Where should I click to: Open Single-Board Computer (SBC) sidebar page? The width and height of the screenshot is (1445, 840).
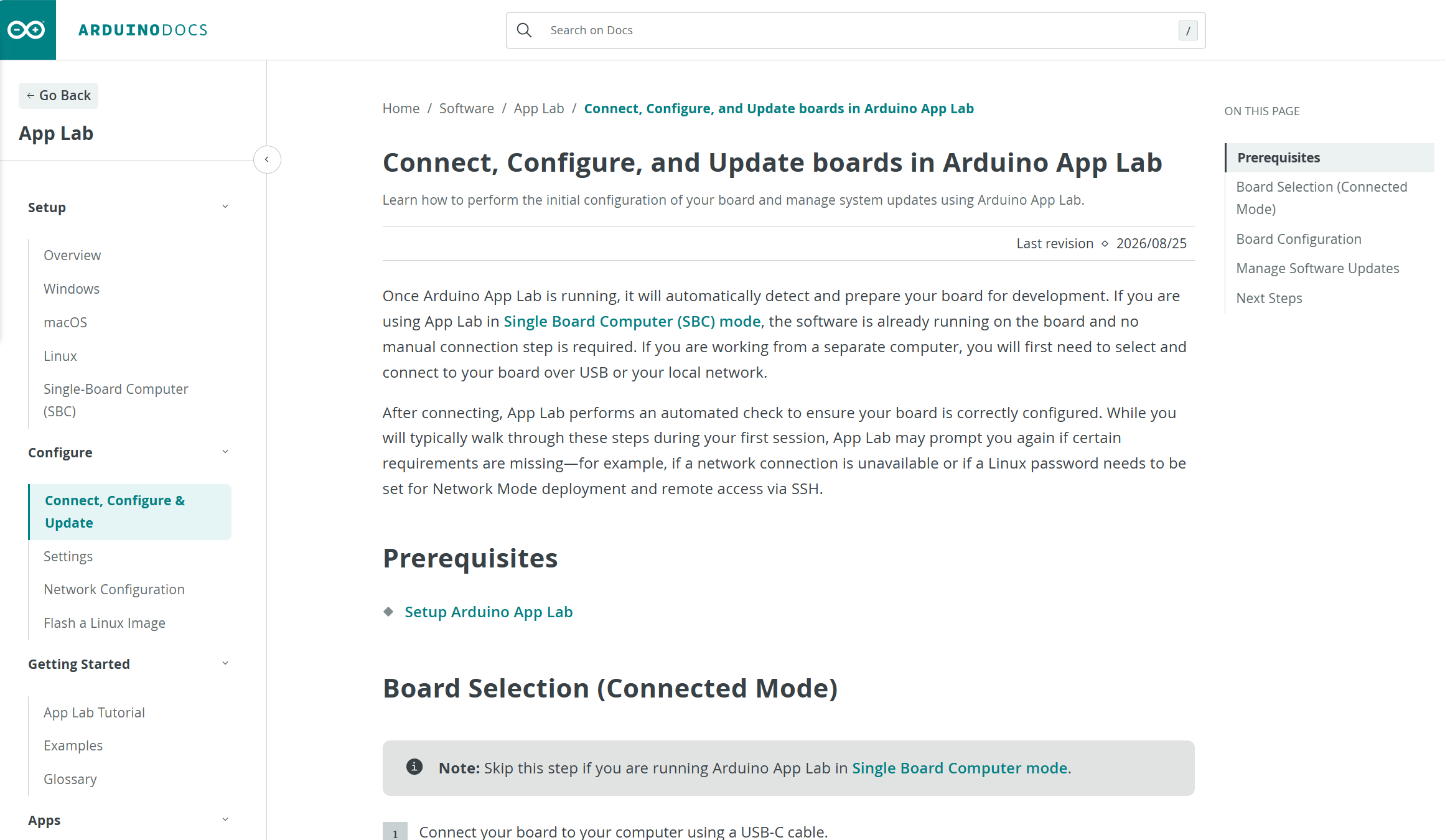(x=116, y=400)
